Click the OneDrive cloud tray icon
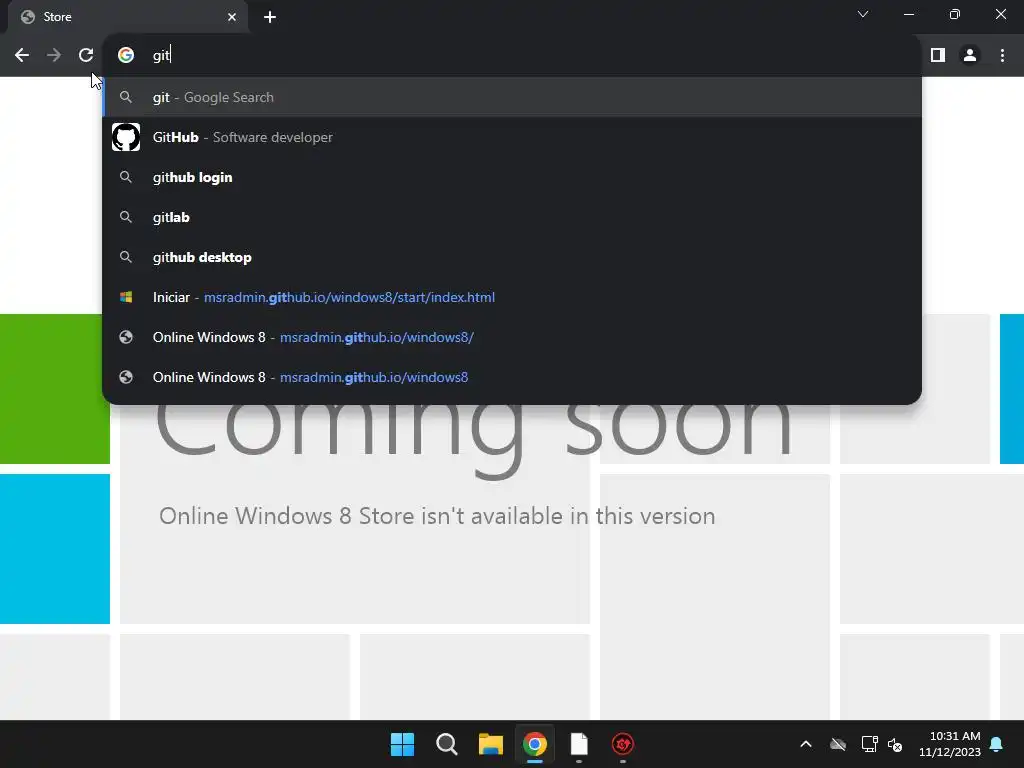 [838, 744]
